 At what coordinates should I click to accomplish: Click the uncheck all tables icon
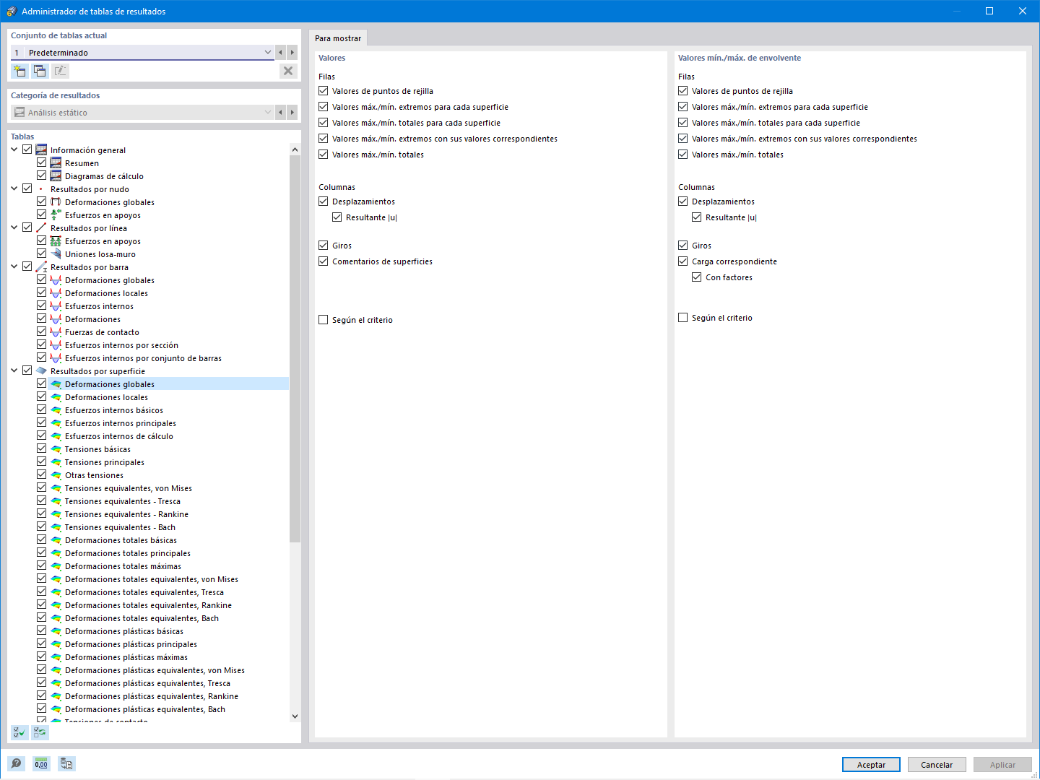(x=40, y=732)
